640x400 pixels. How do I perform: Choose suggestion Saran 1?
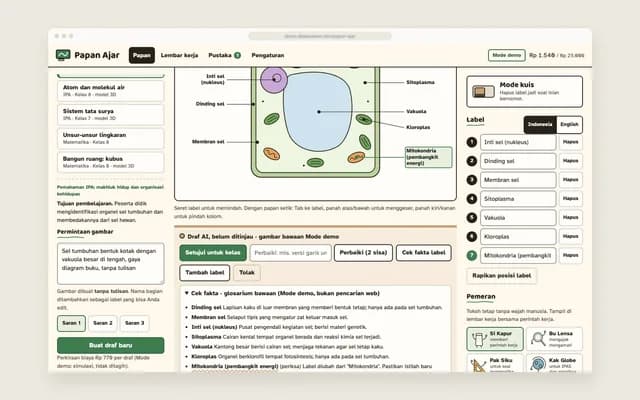click(71, 323)
